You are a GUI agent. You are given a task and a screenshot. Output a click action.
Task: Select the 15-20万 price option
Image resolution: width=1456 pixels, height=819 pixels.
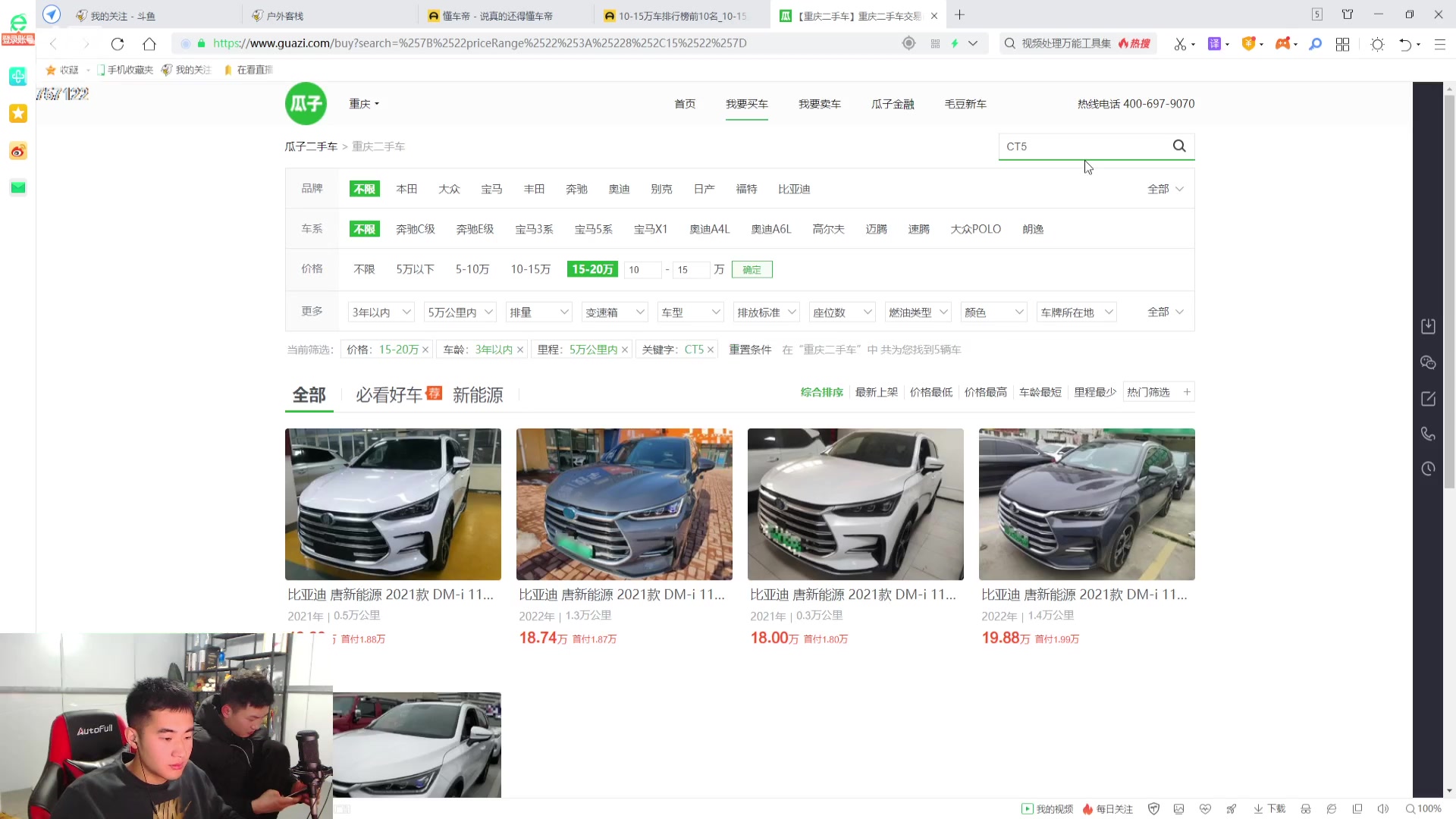point(592,269)
